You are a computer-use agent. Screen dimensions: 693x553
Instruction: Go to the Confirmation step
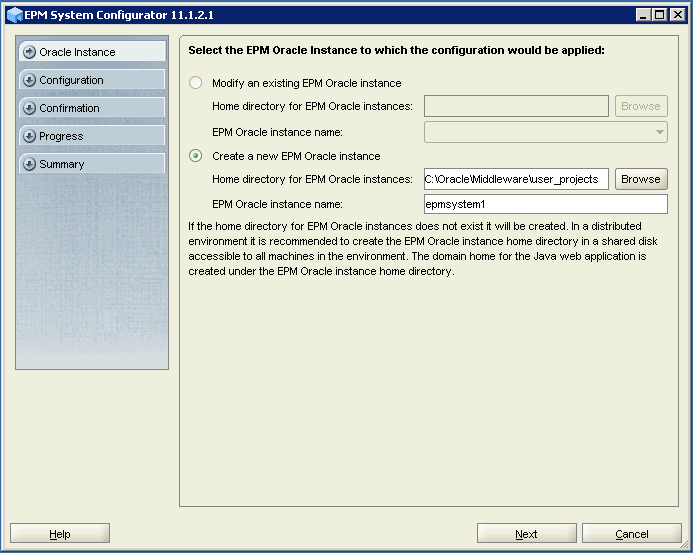click(x=92, y=108)
